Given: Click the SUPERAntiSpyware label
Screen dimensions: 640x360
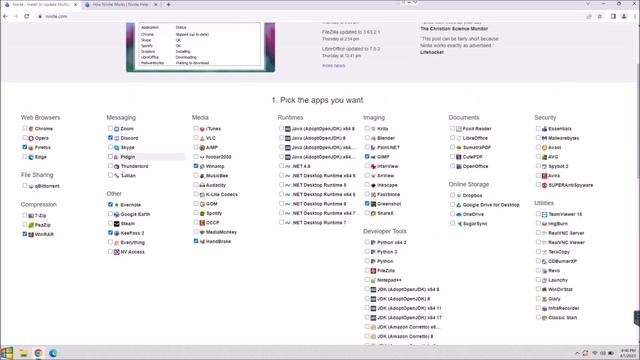Looking at the screenshot, I should [x=571, y=185].
